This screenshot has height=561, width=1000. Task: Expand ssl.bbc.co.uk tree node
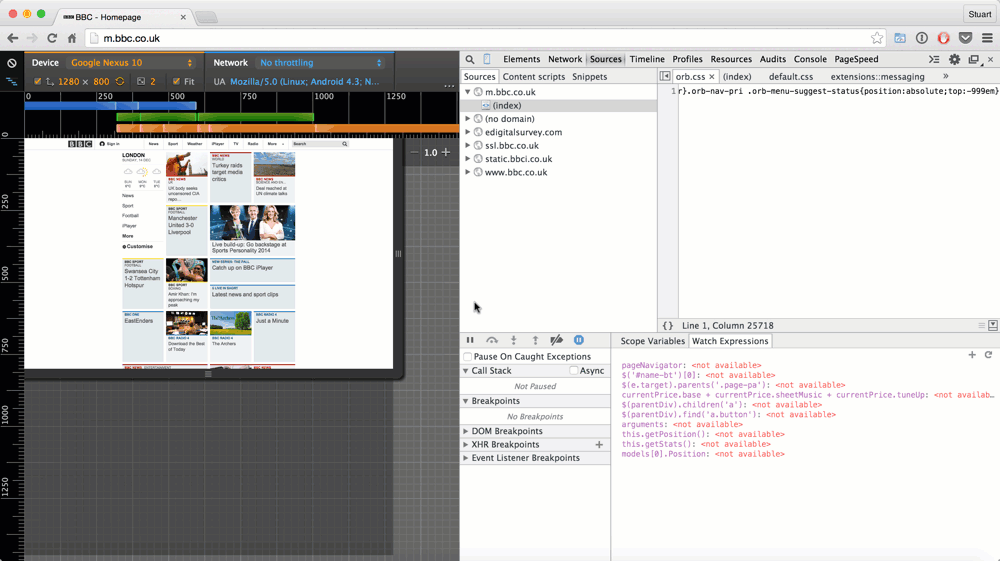pyautogui.click(x=467, y=145)
